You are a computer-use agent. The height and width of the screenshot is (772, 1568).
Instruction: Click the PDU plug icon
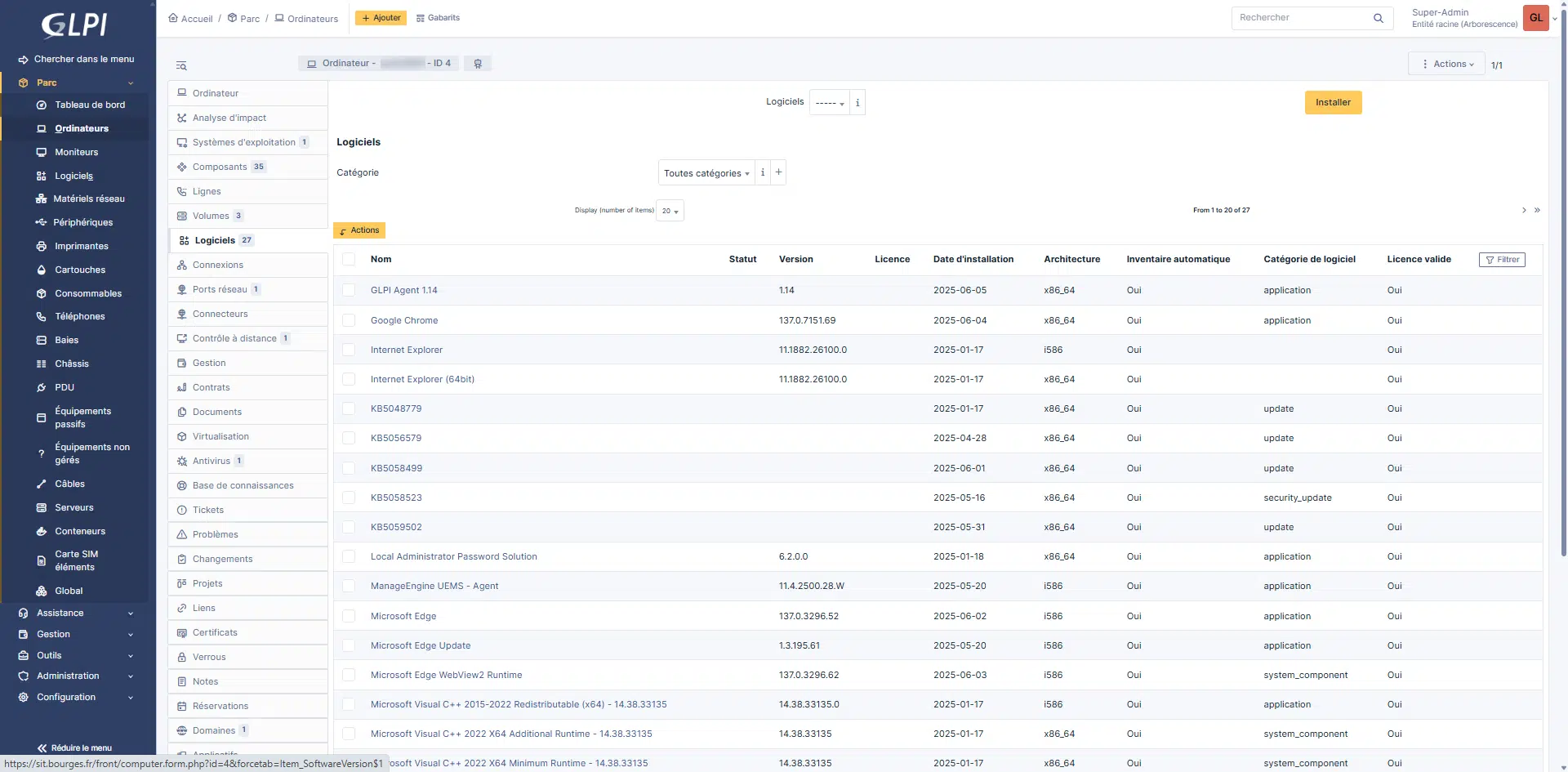[41, 387]
